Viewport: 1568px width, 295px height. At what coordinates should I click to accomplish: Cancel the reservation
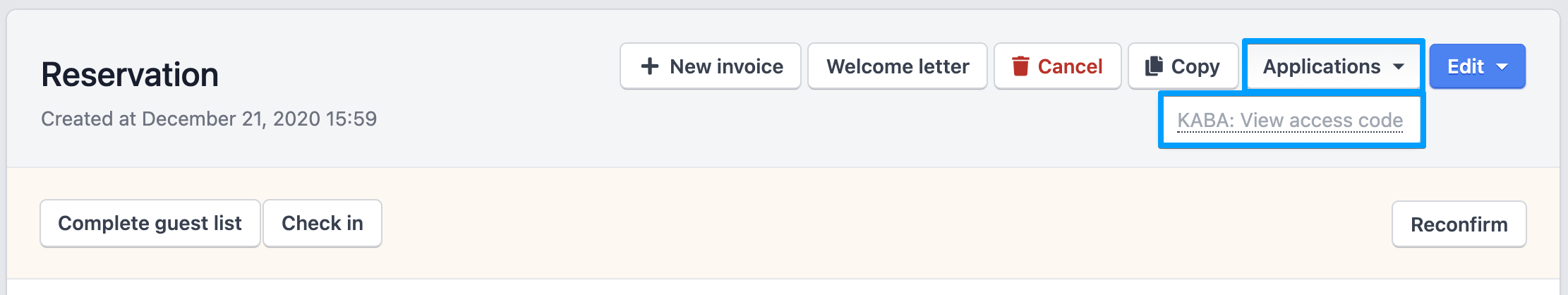point(1057,66)
